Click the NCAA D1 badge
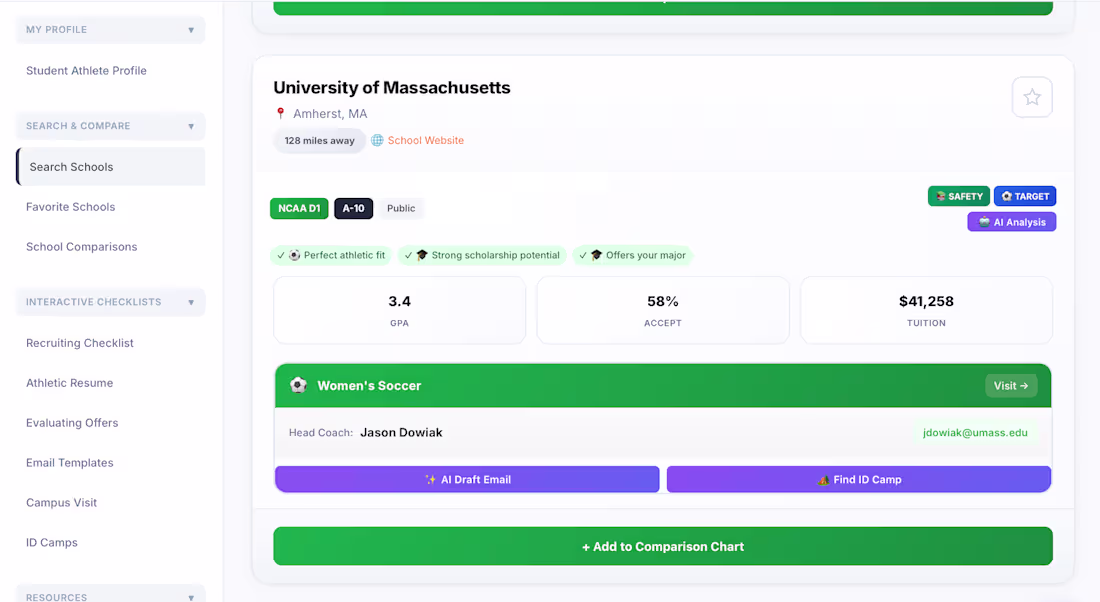 point(299,208)
